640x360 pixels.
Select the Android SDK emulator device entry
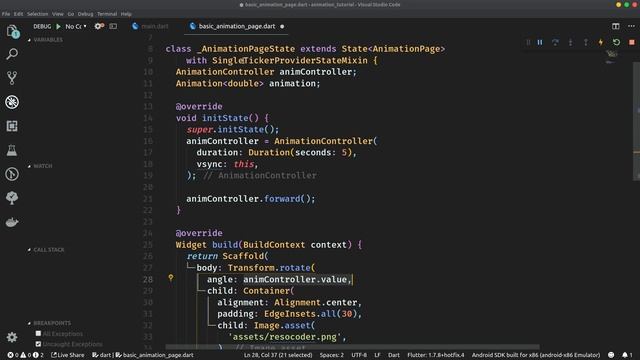coord(536,355)
